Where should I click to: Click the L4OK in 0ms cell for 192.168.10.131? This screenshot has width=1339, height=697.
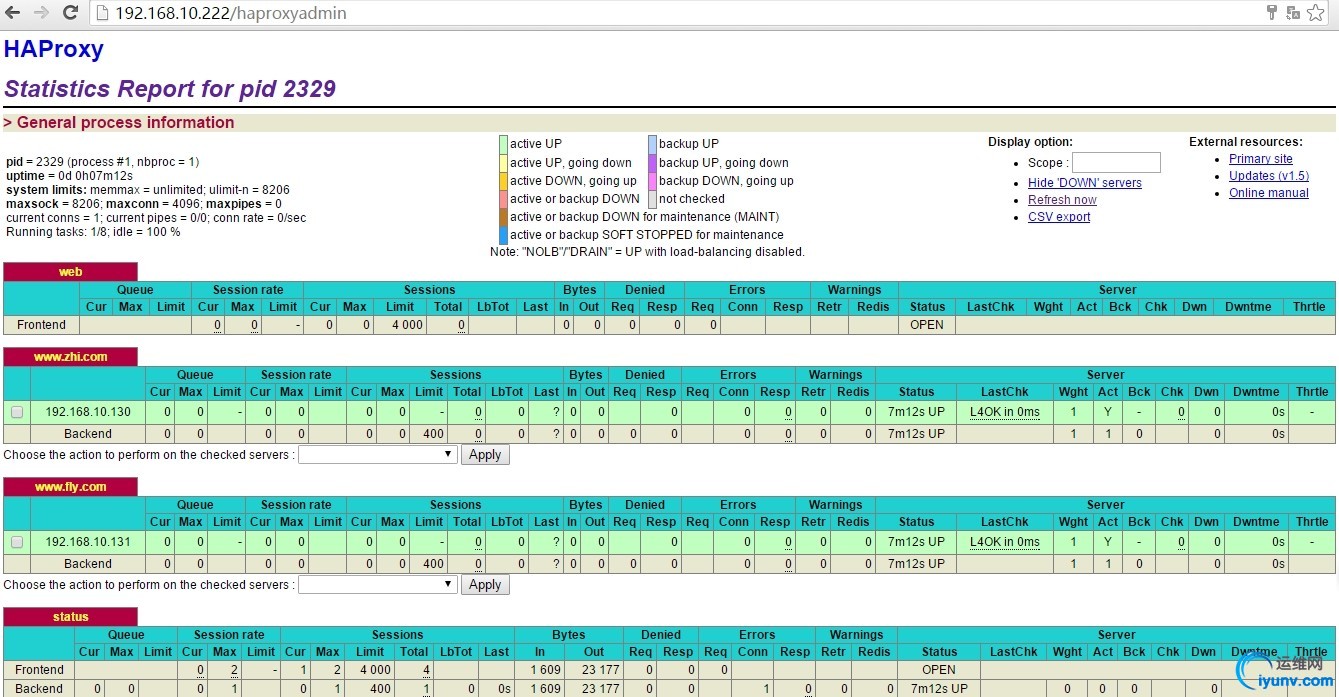1004,542
